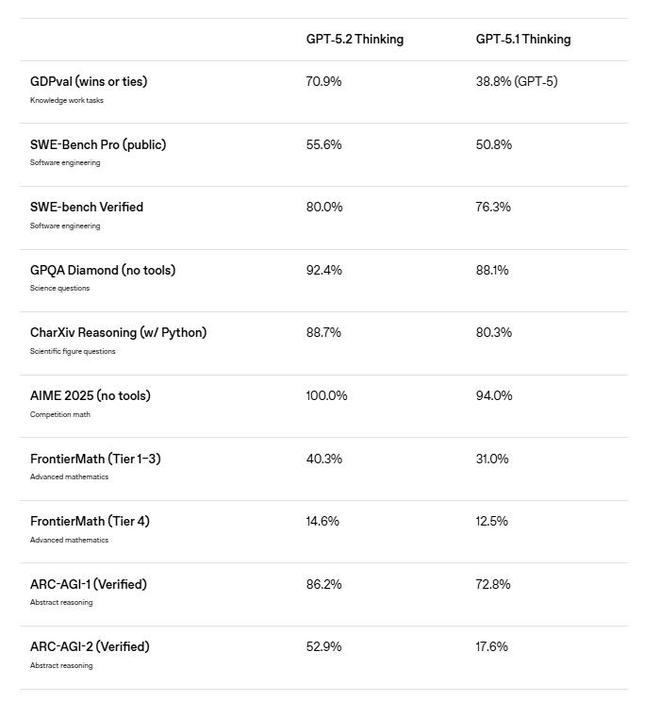
Task: Select the Competition math subtitle
Action: pyautogui.click(x=60, y=414)
